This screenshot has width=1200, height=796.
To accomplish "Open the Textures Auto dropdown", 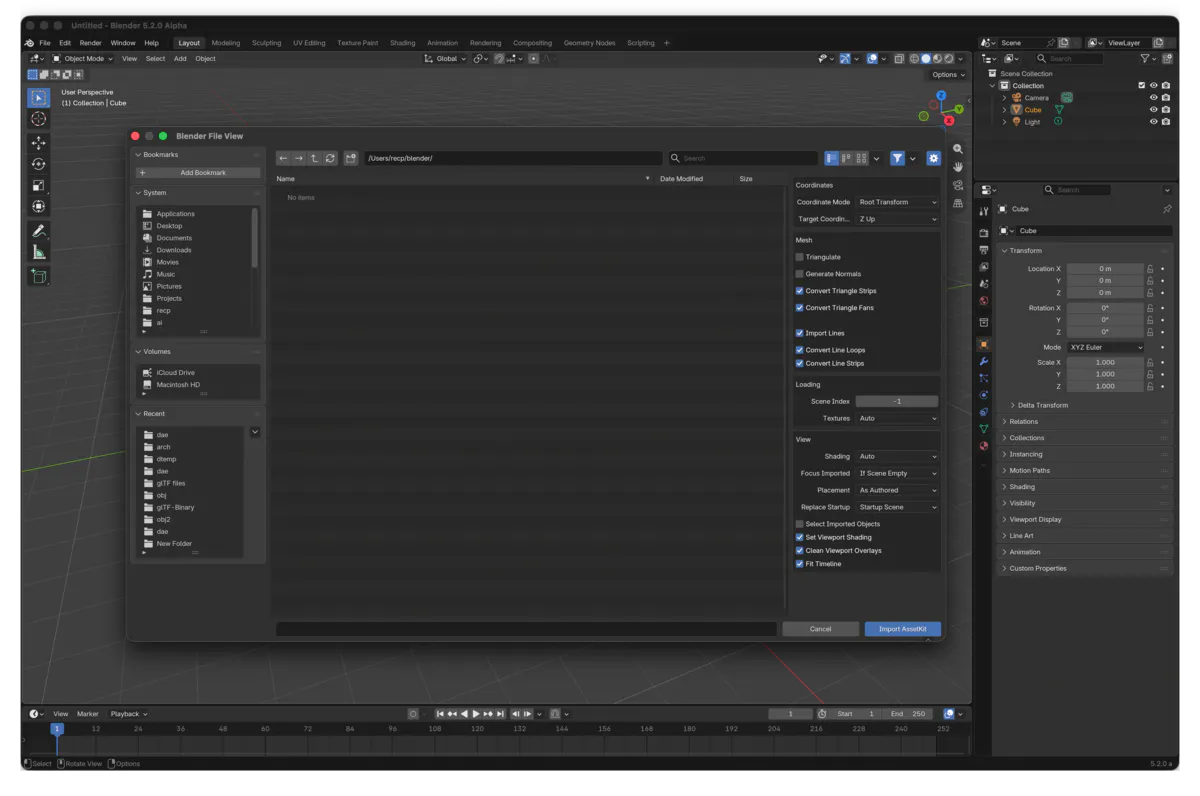I will [897, 418].
